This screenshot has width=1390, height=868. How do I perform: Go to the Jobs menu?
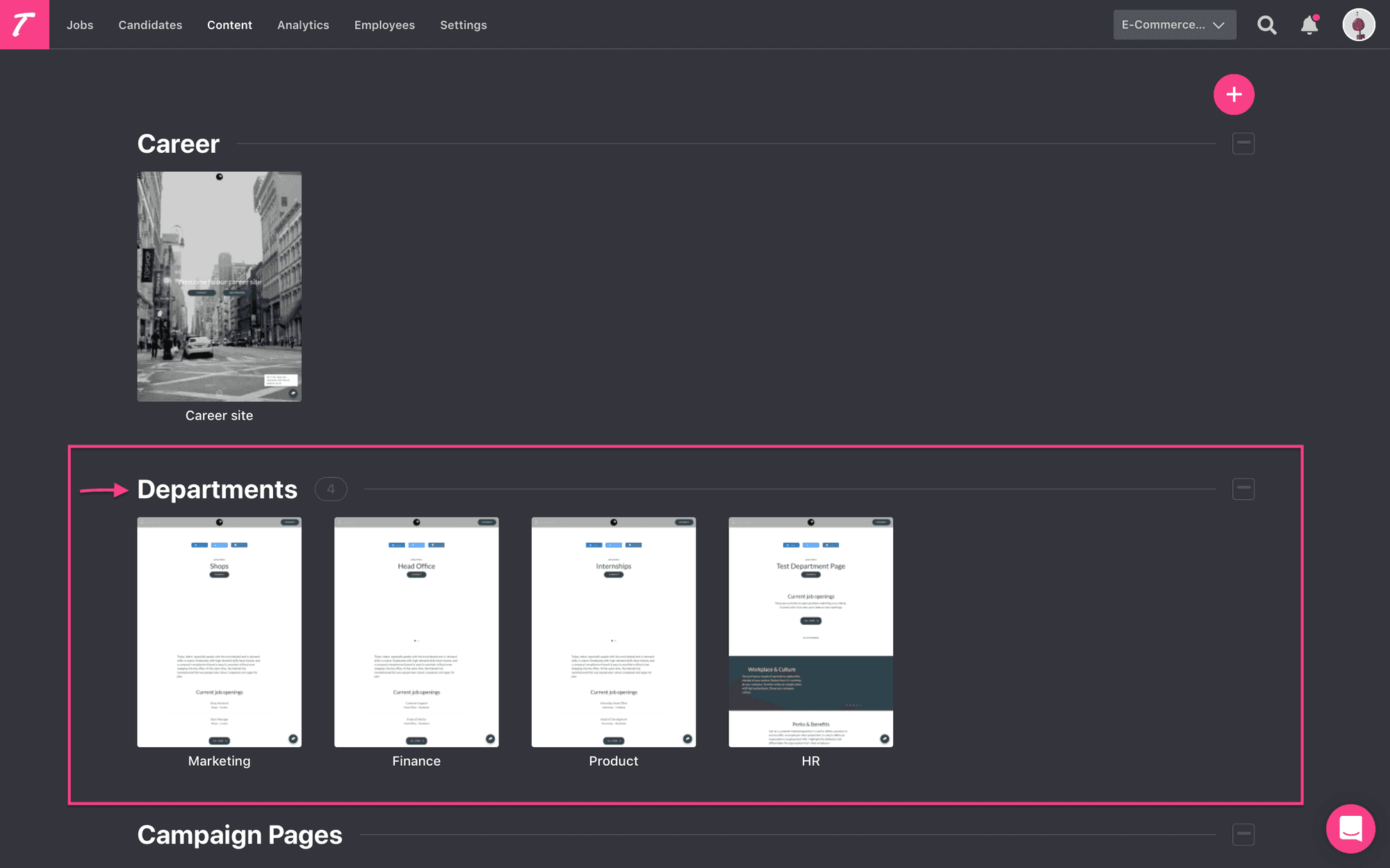(x=80, y=25)
